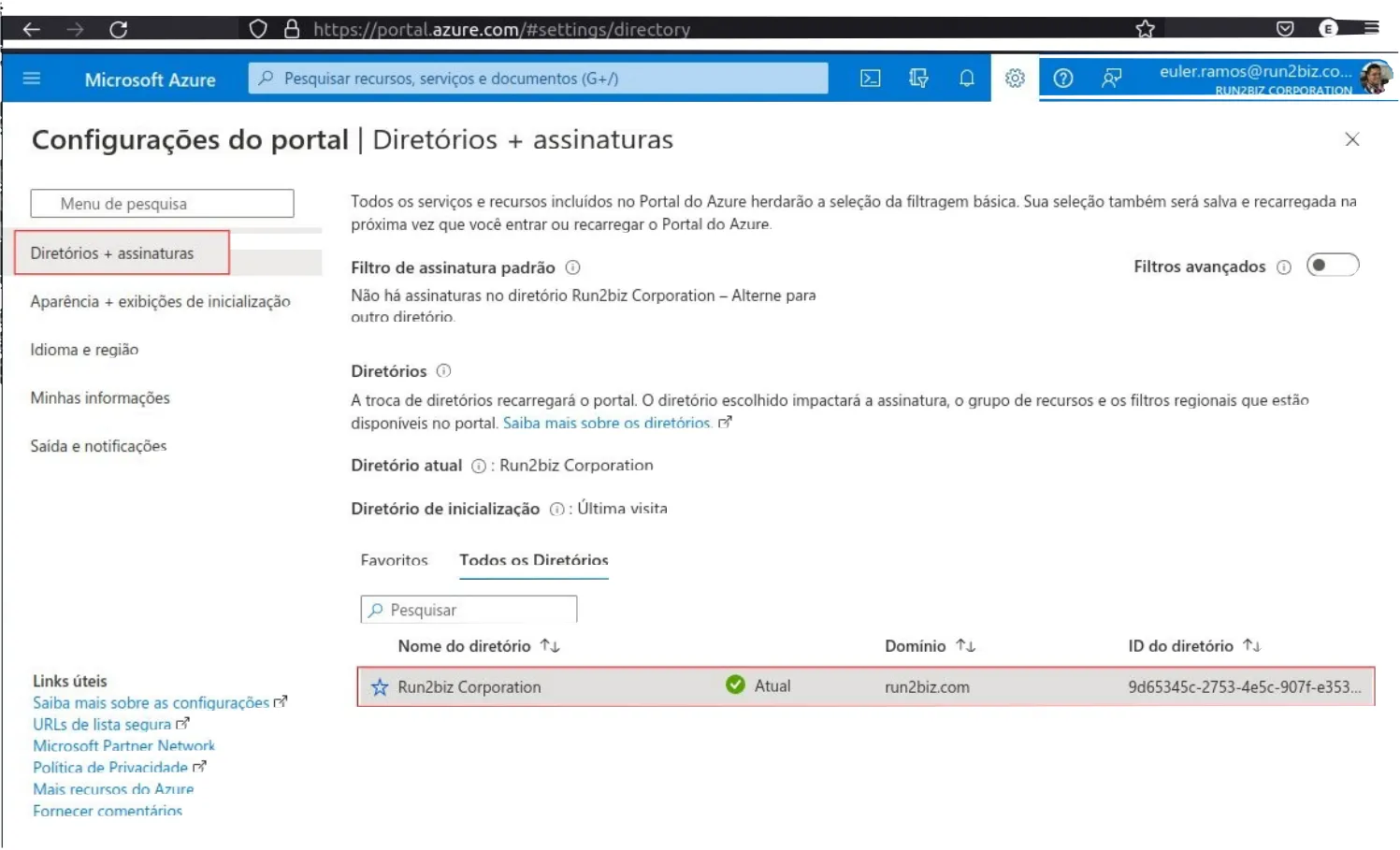
Task: Click the padlock site security icon
Action: [x=292, y=29]
